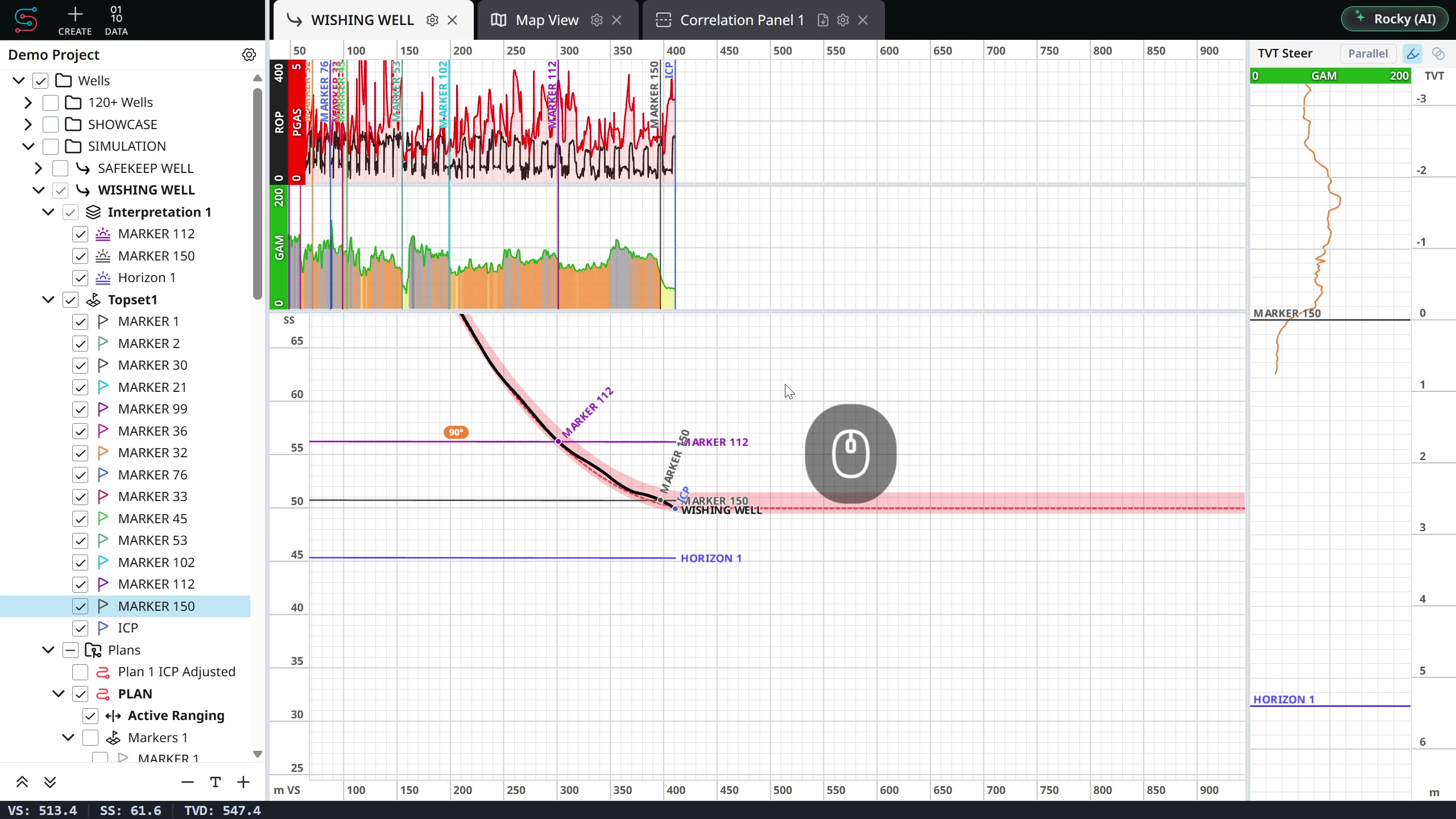
Task: Select MARKER 102 tree row
Action: (x=125, y=562)
